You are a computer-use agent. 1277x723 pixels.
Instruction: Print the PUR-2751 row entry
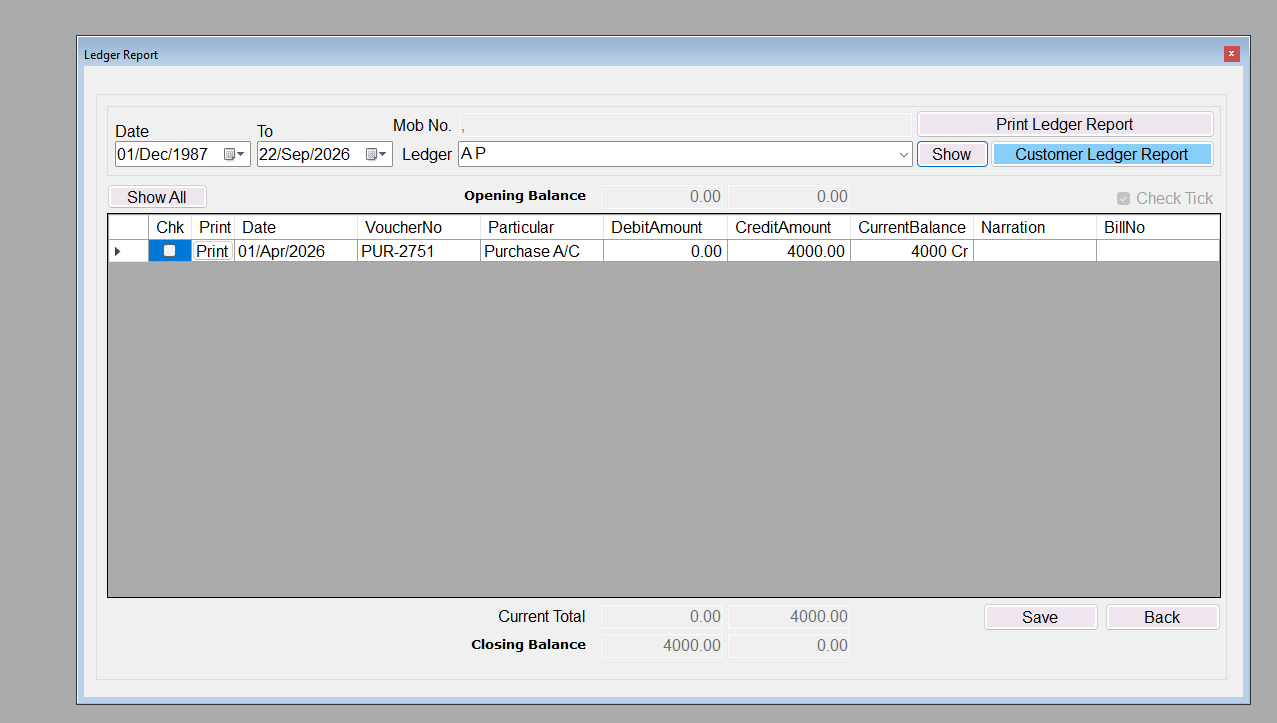212,251
